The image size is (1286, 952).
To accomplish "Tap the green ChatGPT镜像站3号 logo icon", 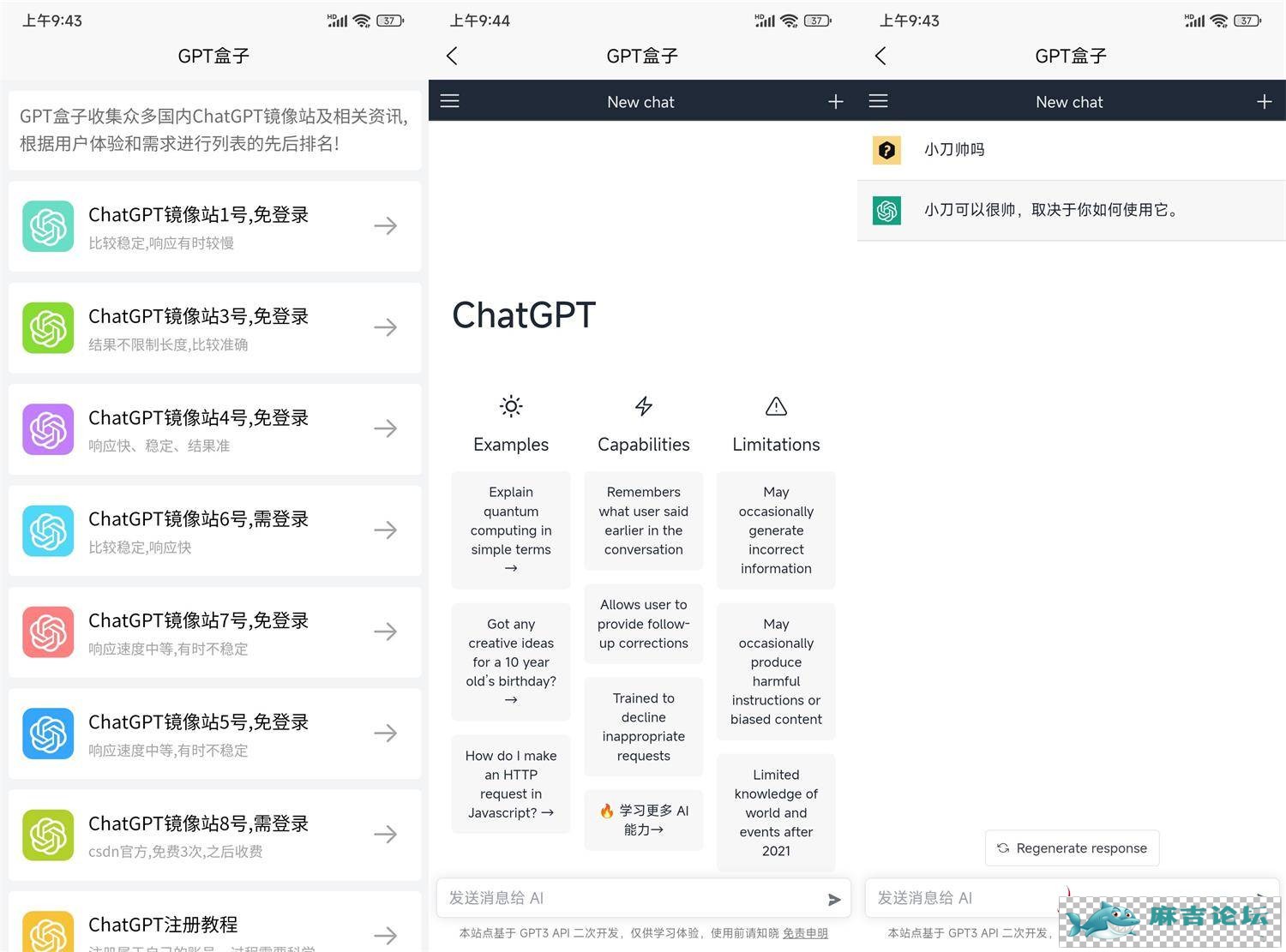I will click(48, 327).
